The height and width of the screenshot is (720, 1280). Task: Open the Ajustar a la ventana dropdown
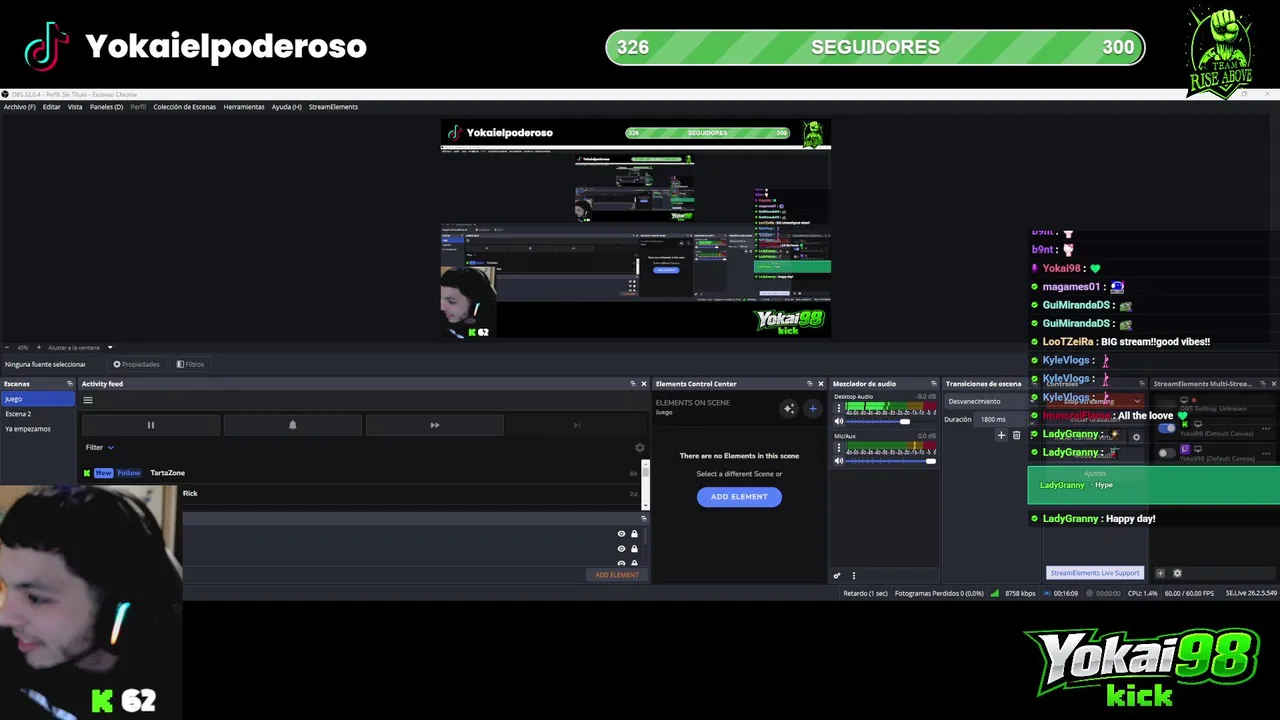pos(80,347)
